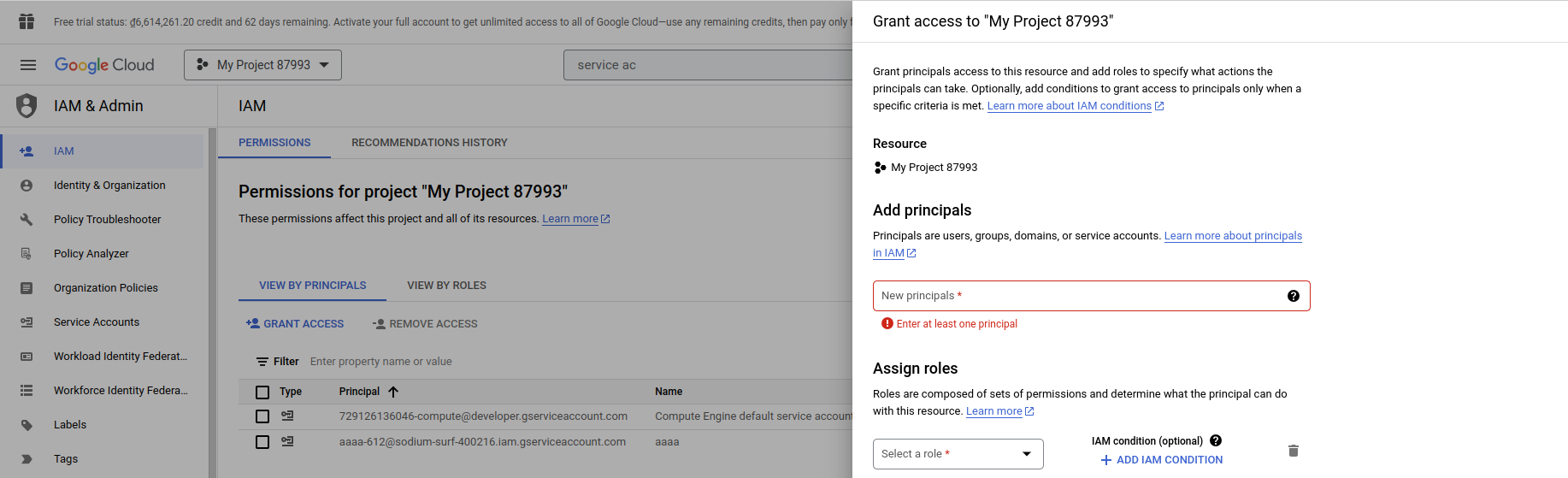Sort by Principal column arrow

tap(393, 392)
